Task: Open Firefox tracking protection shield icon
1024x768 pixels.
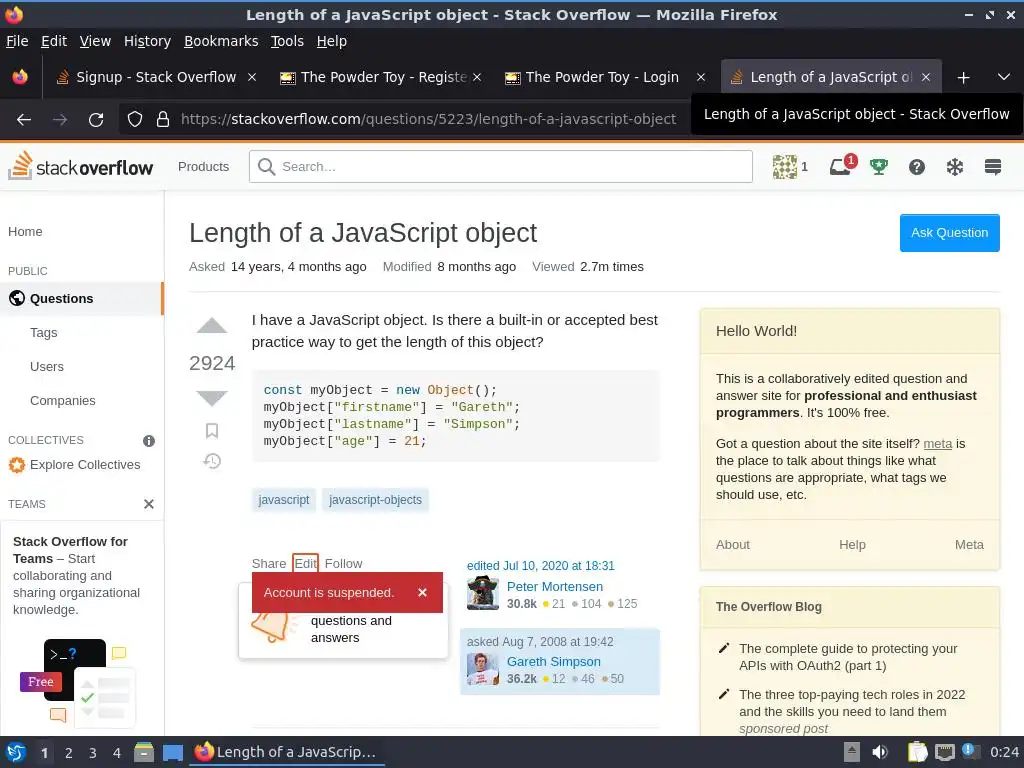Action: click(135, 120)
